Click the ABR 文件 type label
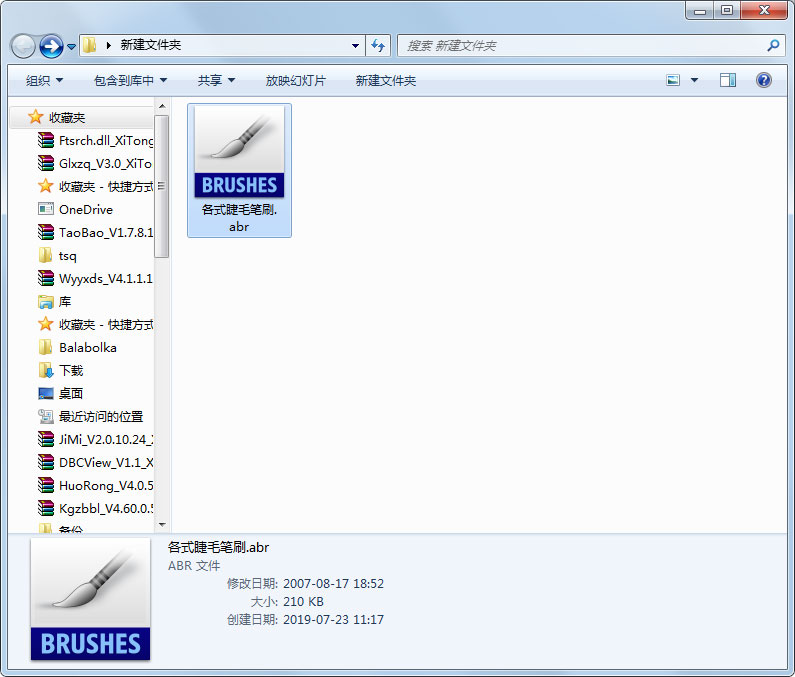The height and width of the screenshot is (677, 795). coord(194,565)
